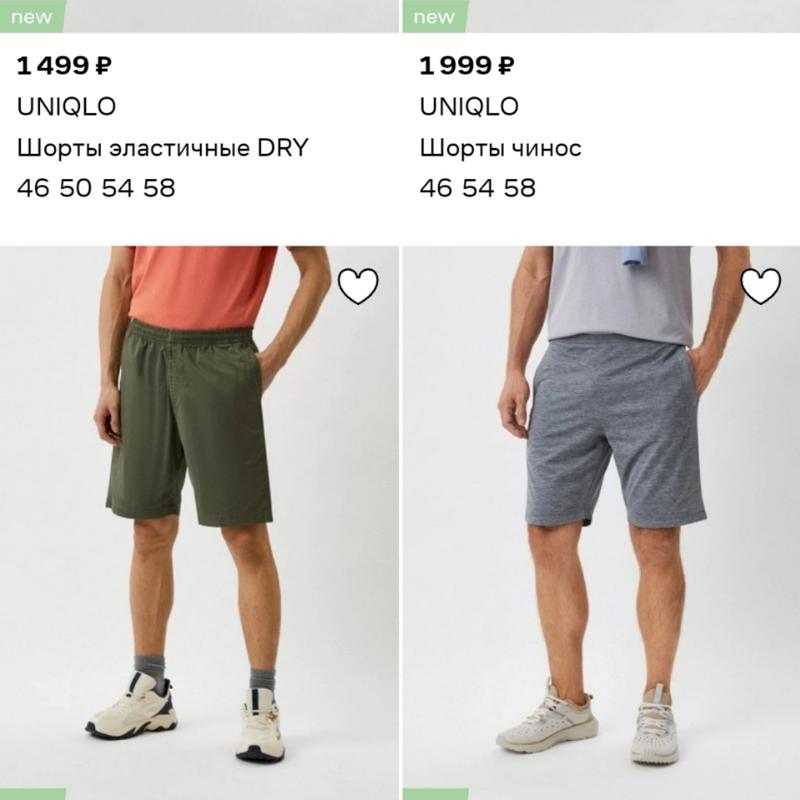
Task: Click the UNIQLO brand above Шорты эластичные DRY
Action: [x=66, y=107]
